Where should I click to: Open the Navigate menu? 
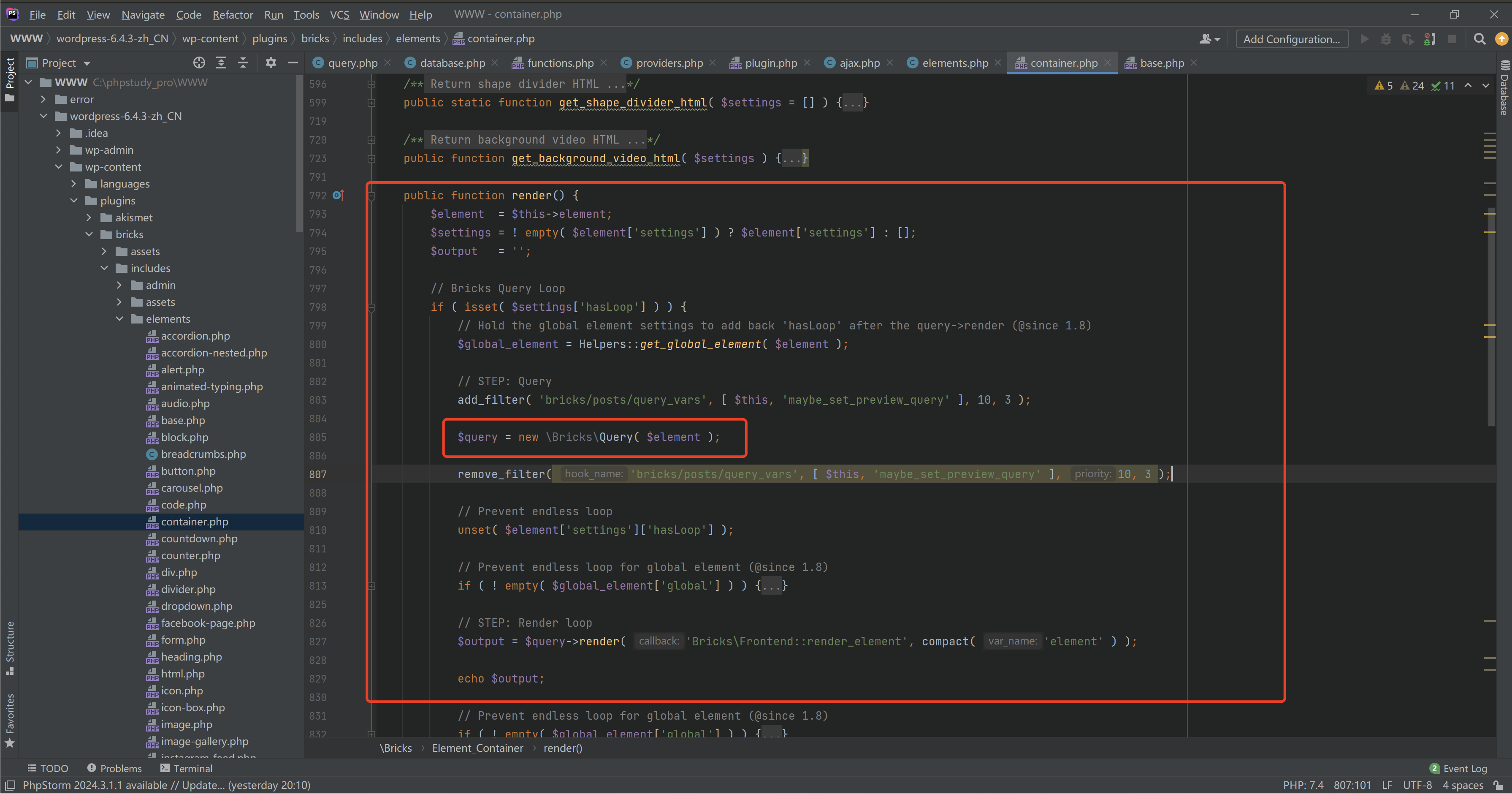[x=143, y=15]
